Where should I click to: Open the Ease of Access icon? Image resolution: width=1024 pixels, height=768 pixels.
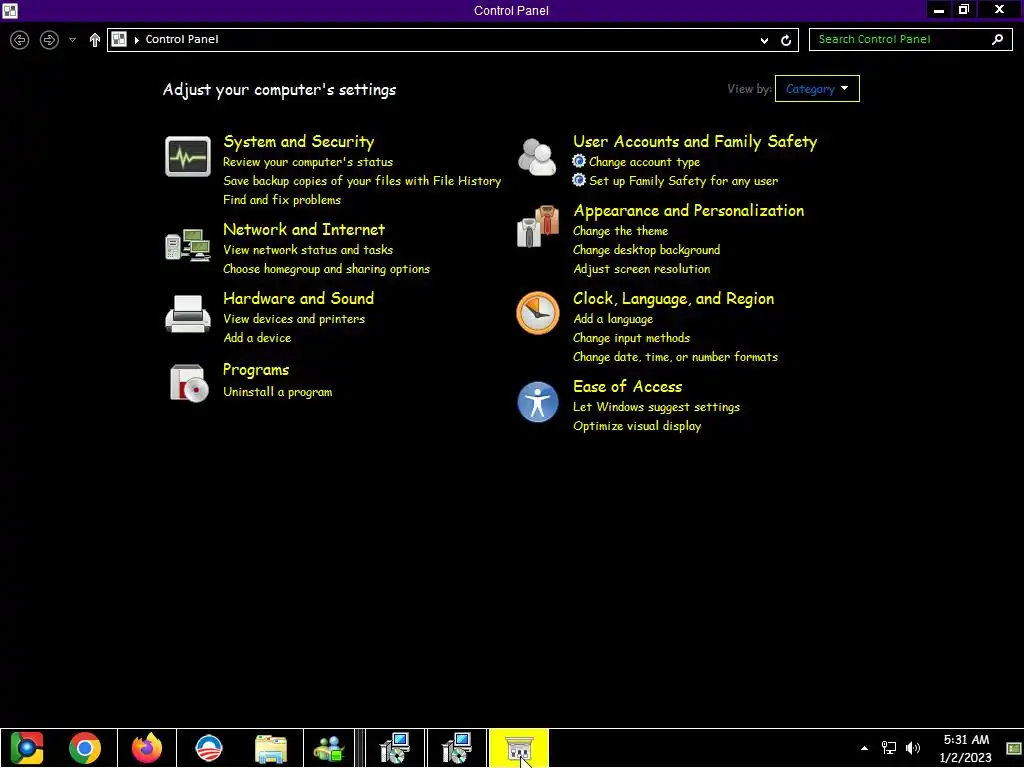tap(537, 402)
